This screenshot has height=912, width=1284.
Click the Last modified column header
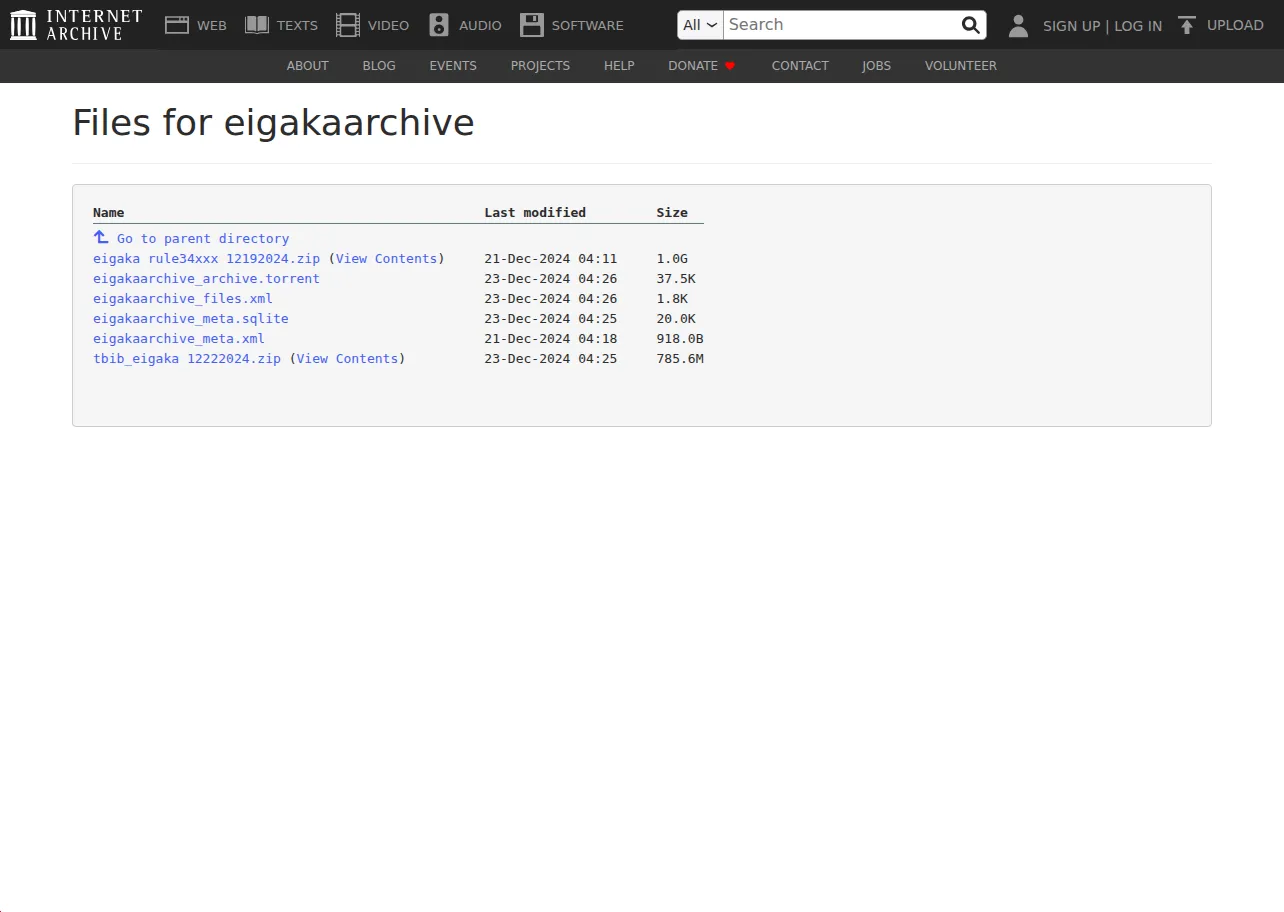click(x=535, y=213)
